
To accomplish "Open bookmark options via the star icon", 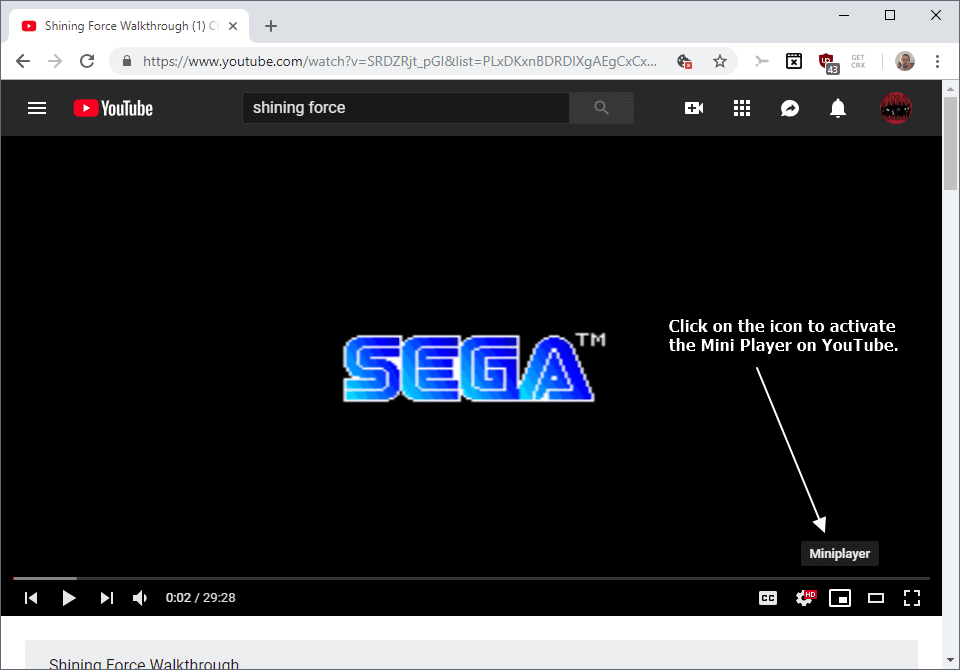I will (720, 61).
